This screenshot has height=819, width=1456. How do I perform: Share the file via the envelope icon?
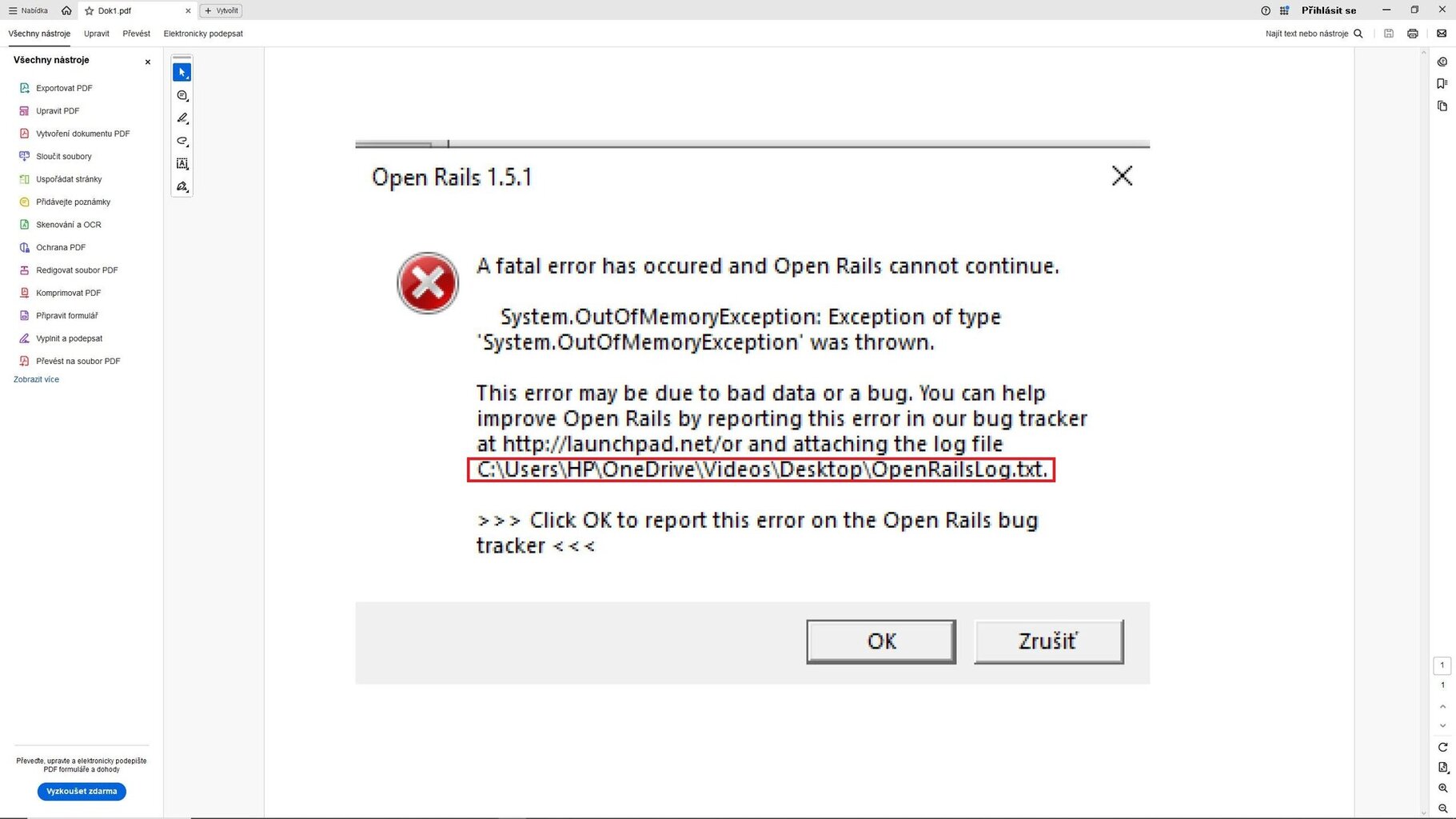click(x=1442, y=34)
